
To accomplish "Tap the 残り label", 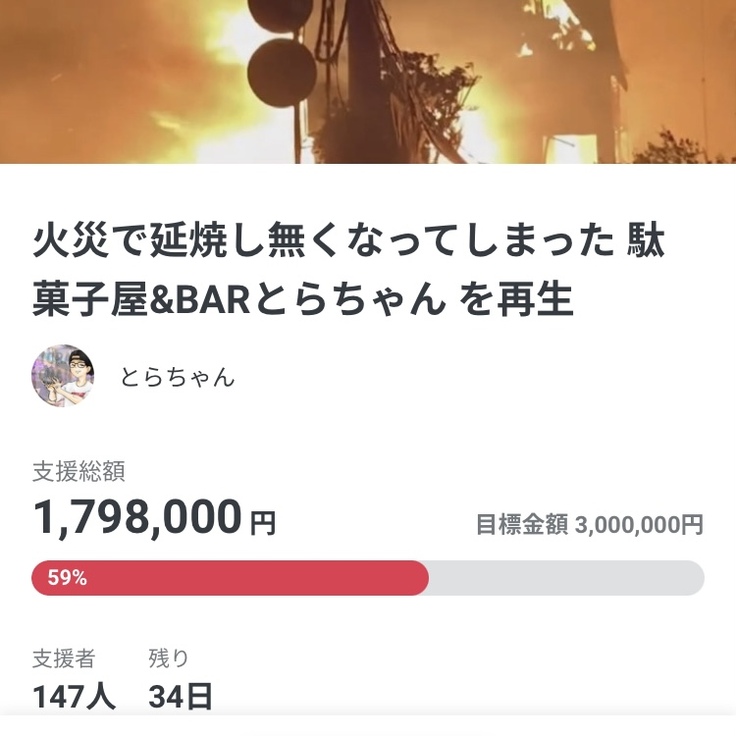I will click(168, 658).
